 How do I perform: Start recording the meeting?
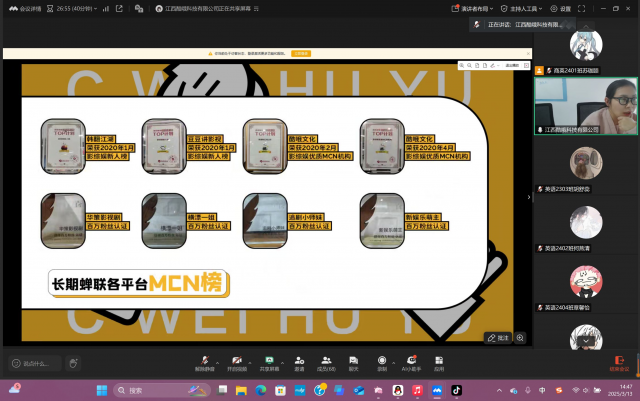(x=381, y=361)
